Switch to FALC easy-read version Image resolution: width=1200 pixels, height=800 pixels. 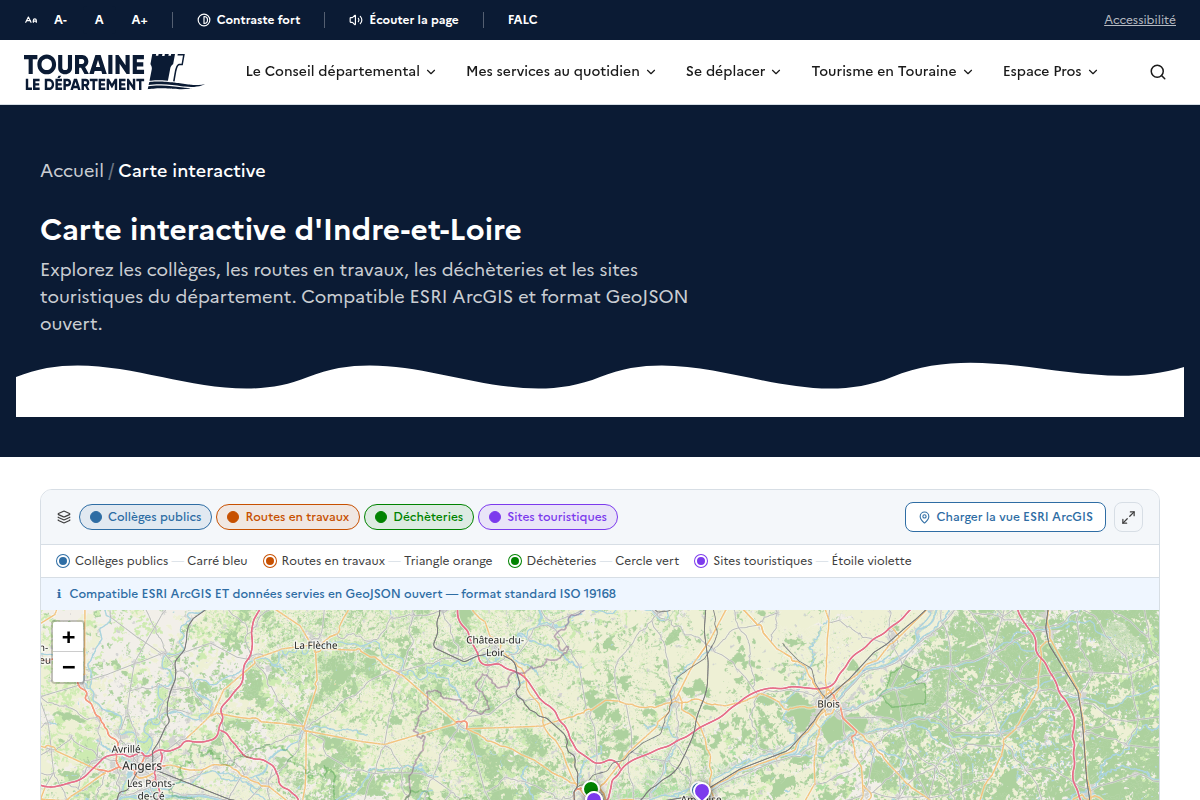(x=522, y=20)
